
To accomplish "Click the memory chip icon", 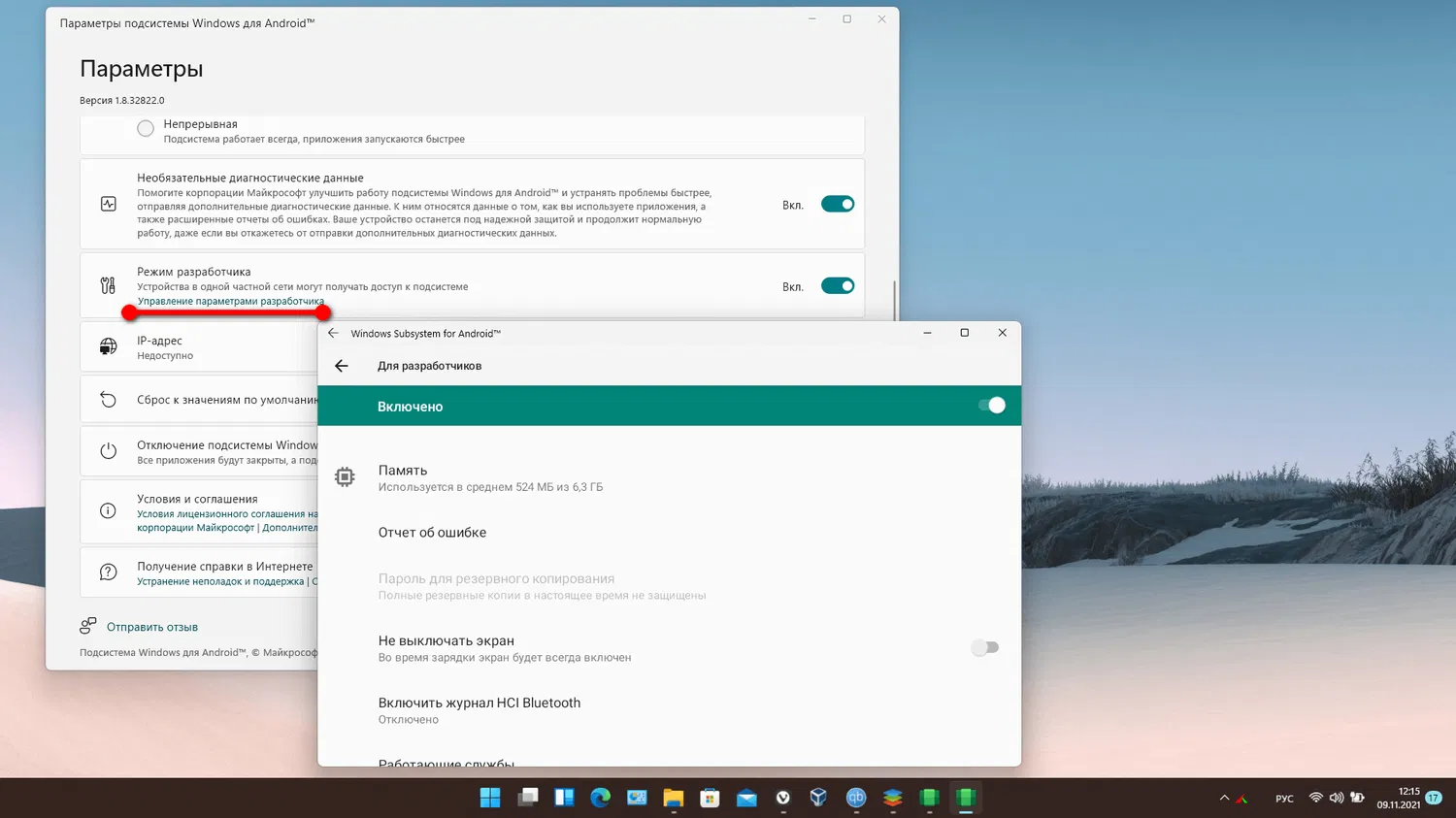I will (x=345, y=476).
